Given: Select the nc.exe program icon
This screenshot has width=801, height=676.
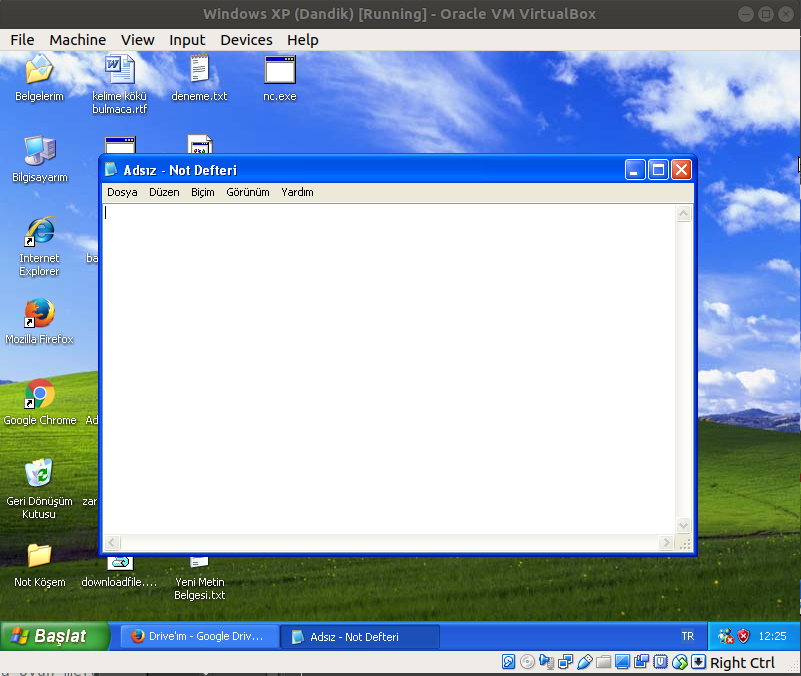Looking at the screenshot, I should [279, 69].
